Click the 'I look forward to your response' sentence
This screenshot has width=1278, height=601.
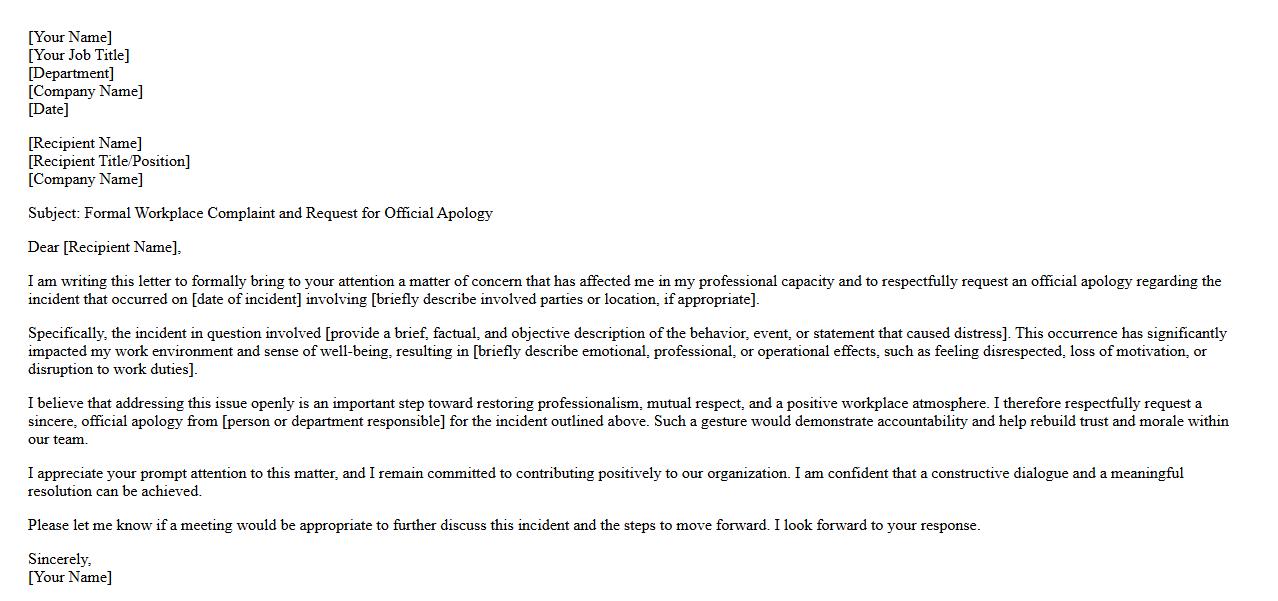(x=877, y=525)
